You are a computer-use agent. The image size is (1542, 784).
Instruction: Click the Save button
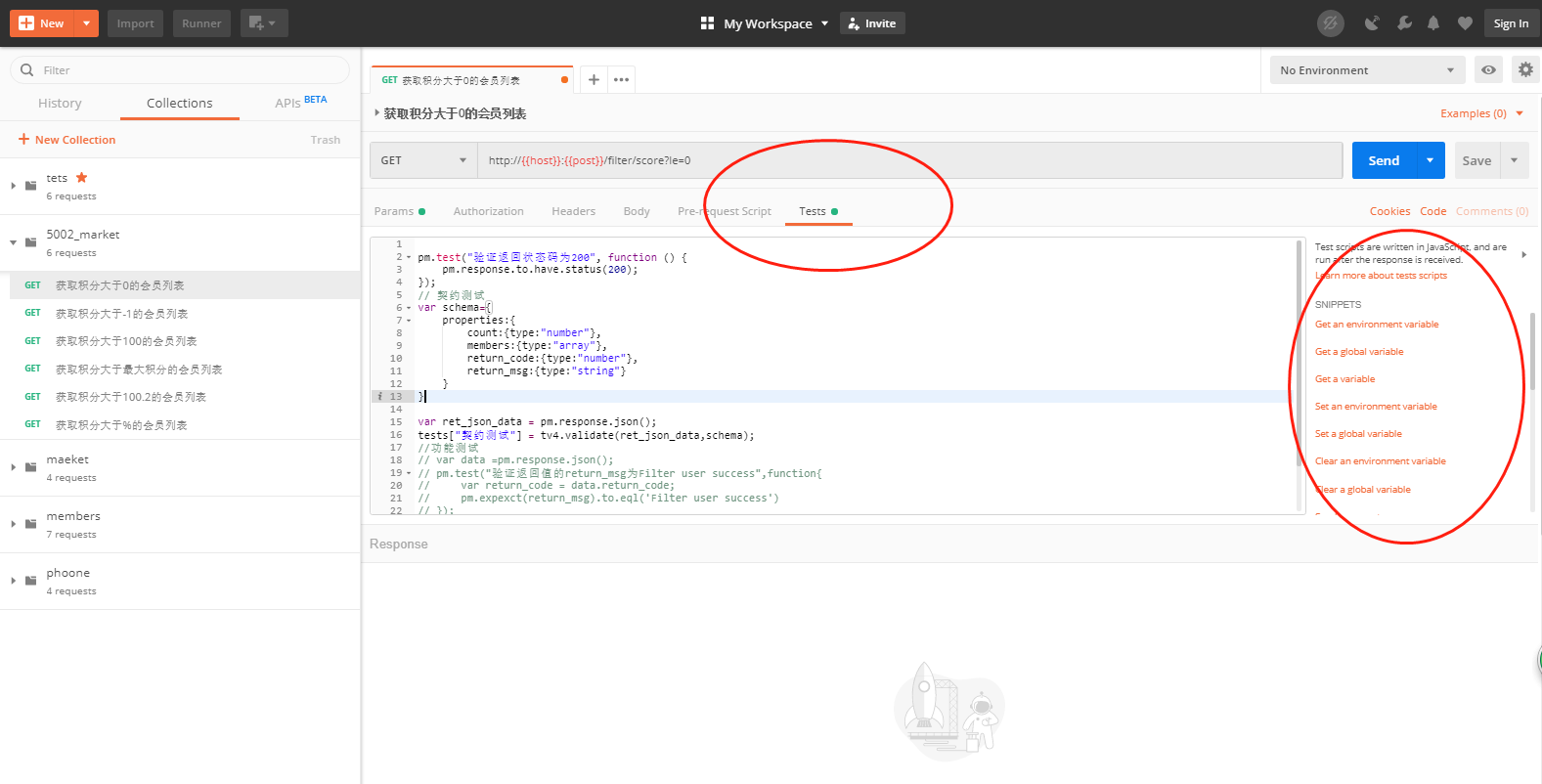click(x=1476, y=160)
